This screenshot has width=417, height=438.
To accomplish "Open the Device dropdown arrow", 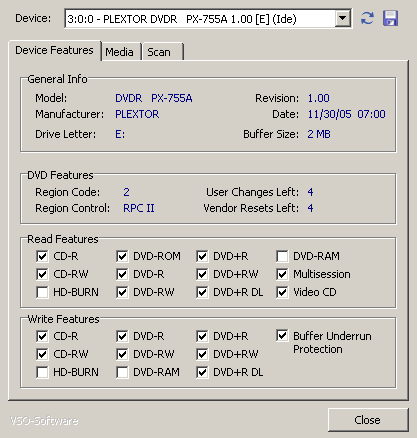I will pyautogui.click(x=343, y=18).
